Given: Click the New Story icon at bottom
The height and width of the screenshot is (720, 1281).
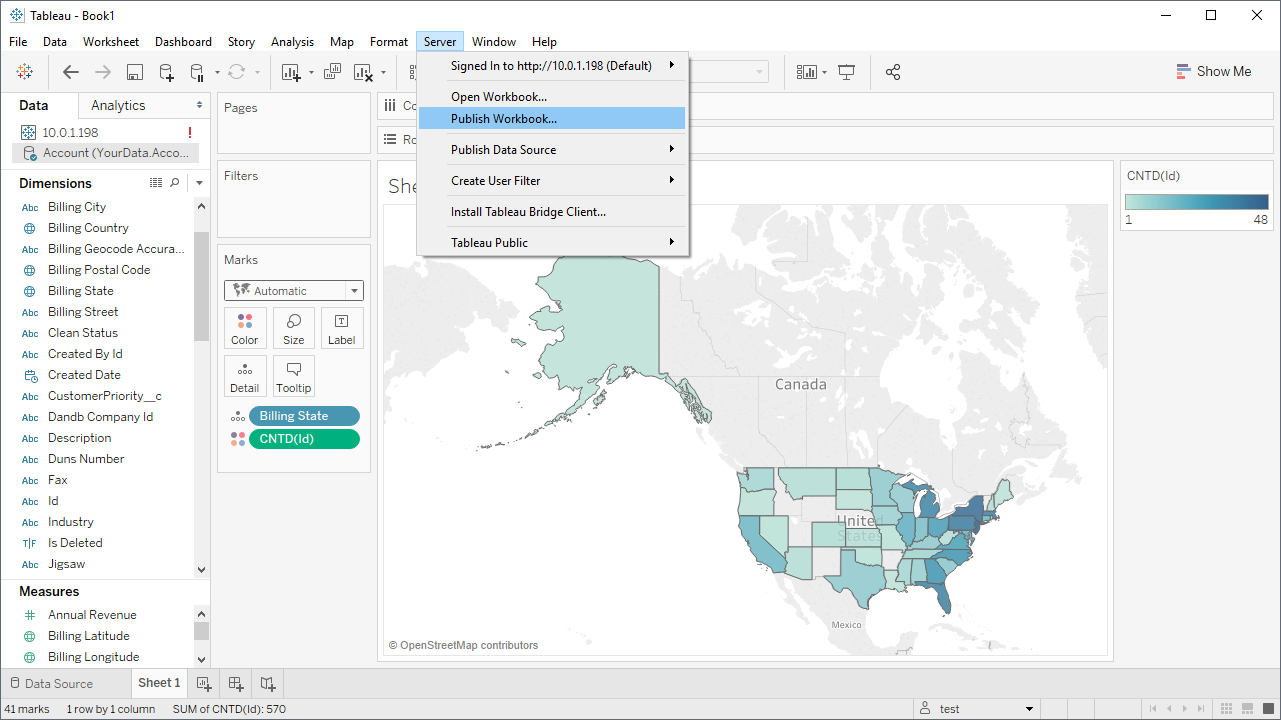Looking at the screenshot, I should click(x=268, y=684).
